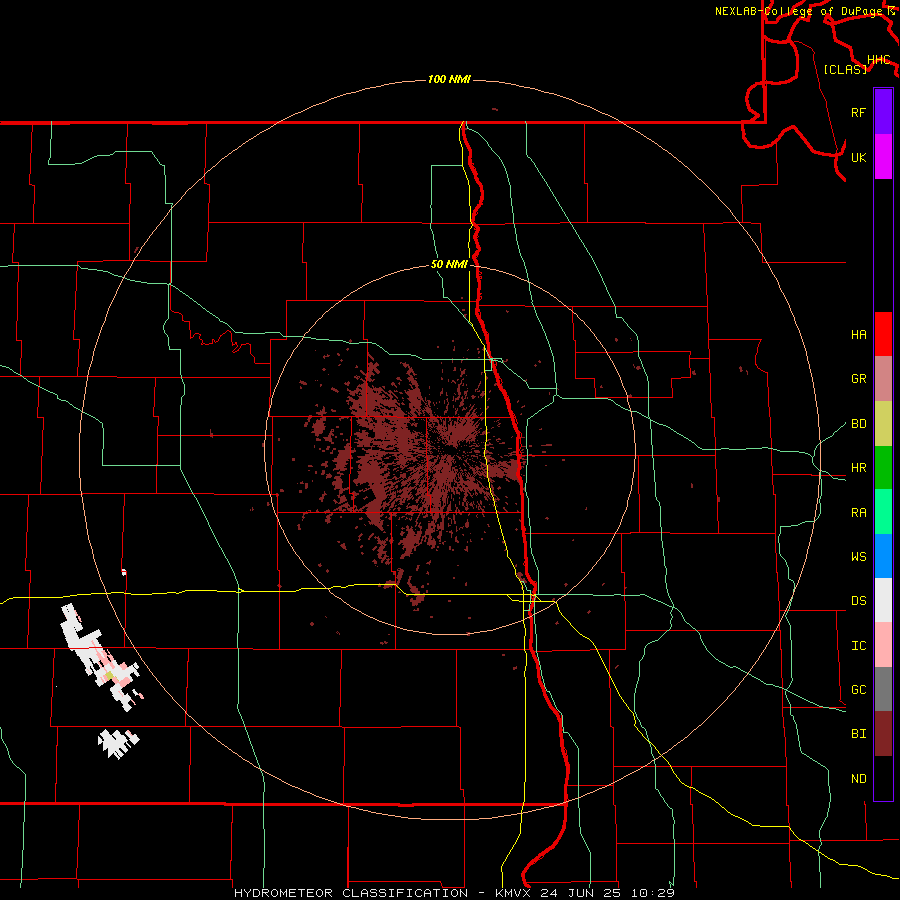Select the HR legend label

(858, 468)
